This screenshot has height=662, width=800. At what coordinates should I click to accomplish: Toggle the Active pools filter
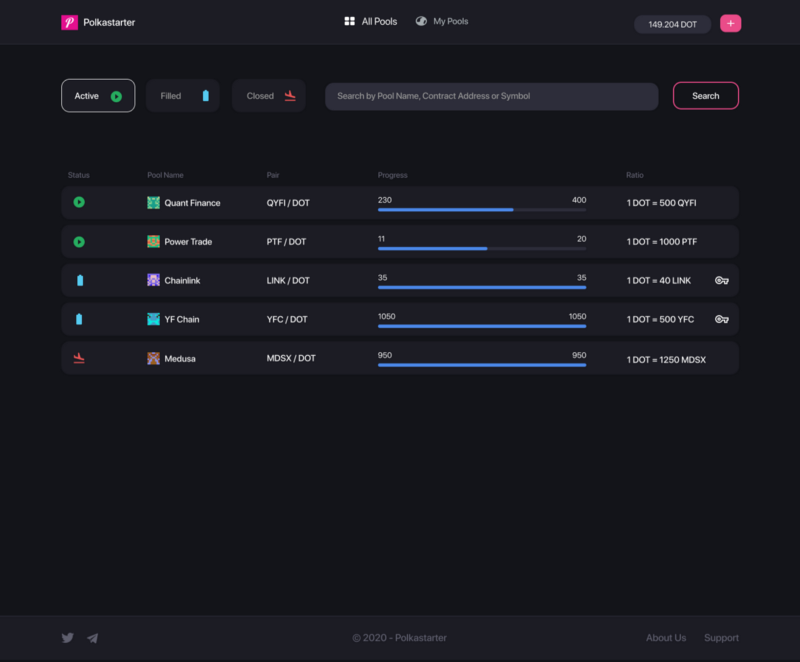coord(98,95)
